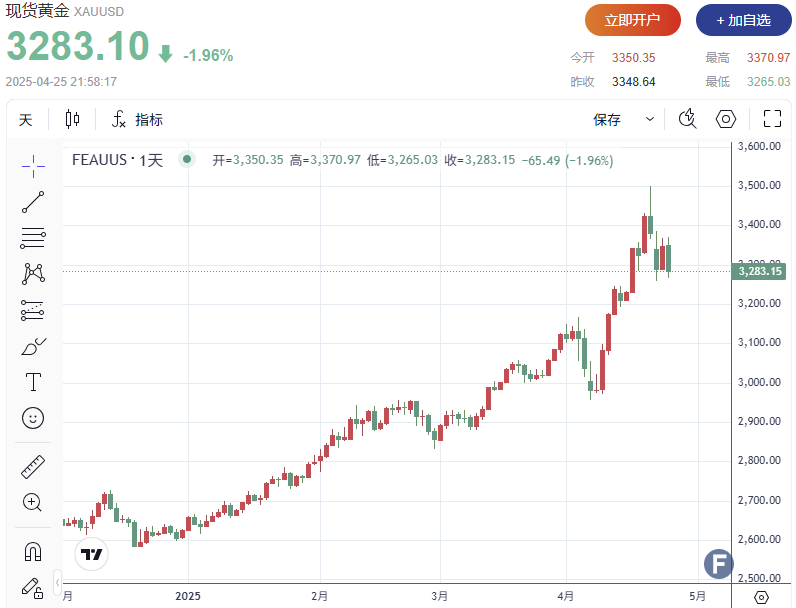Open the emoji sticker tool
This screenshot has width=796, height=608.
[x=33, y=418]
